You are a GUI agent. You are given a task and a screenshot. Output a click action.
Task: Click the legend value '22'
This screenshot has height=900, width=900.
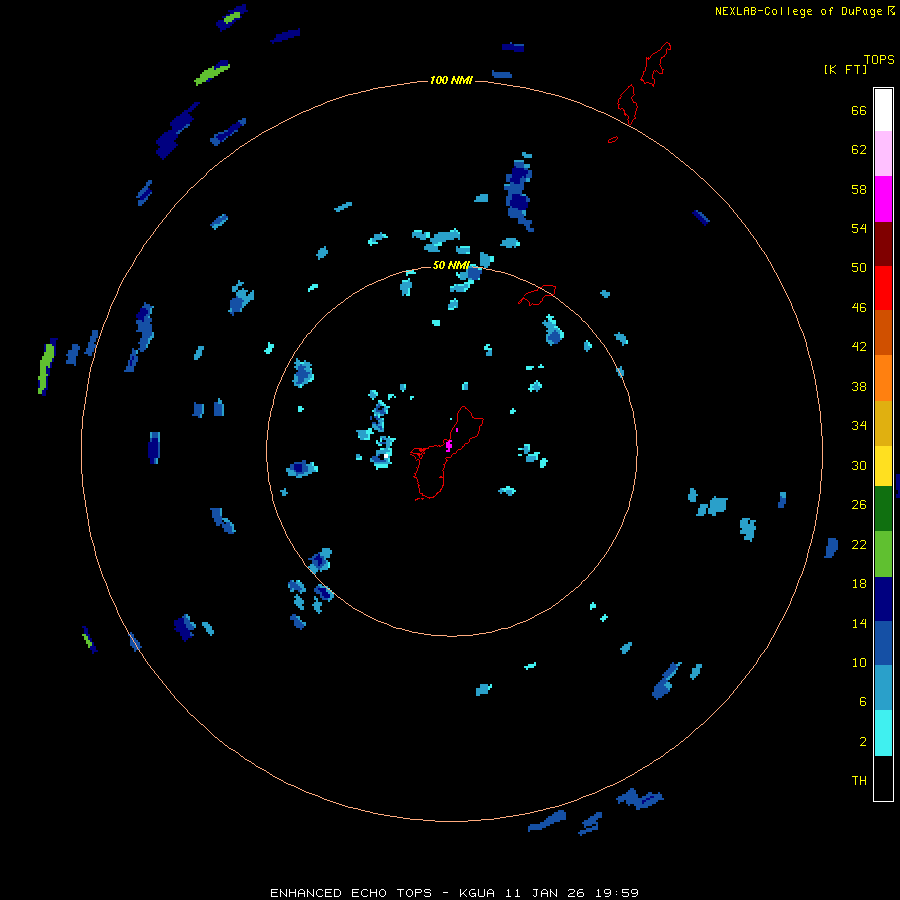click(859, 544)
